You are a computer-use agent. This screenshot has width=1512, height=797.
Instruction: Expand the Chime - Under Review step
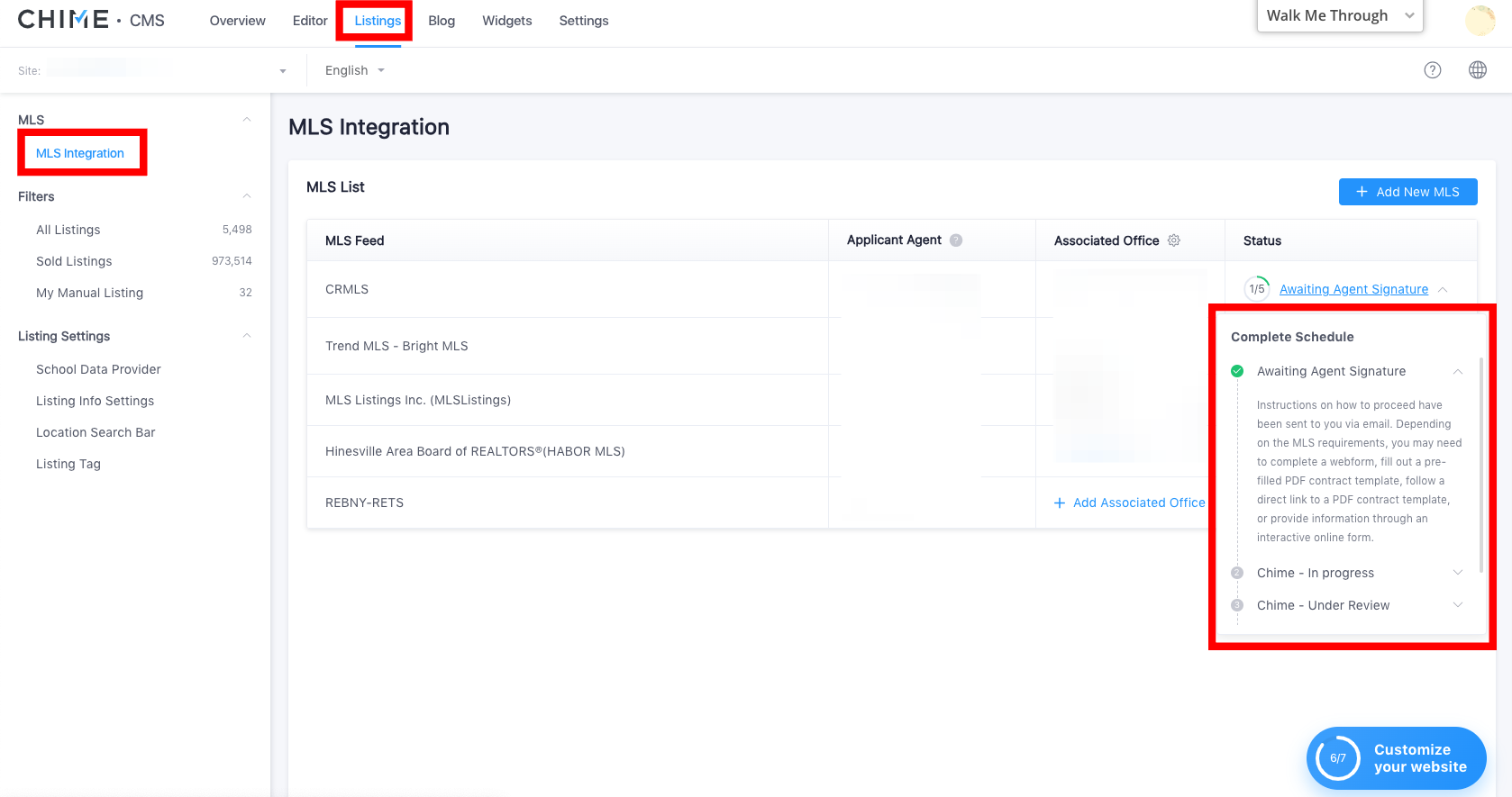[1457, 605]
